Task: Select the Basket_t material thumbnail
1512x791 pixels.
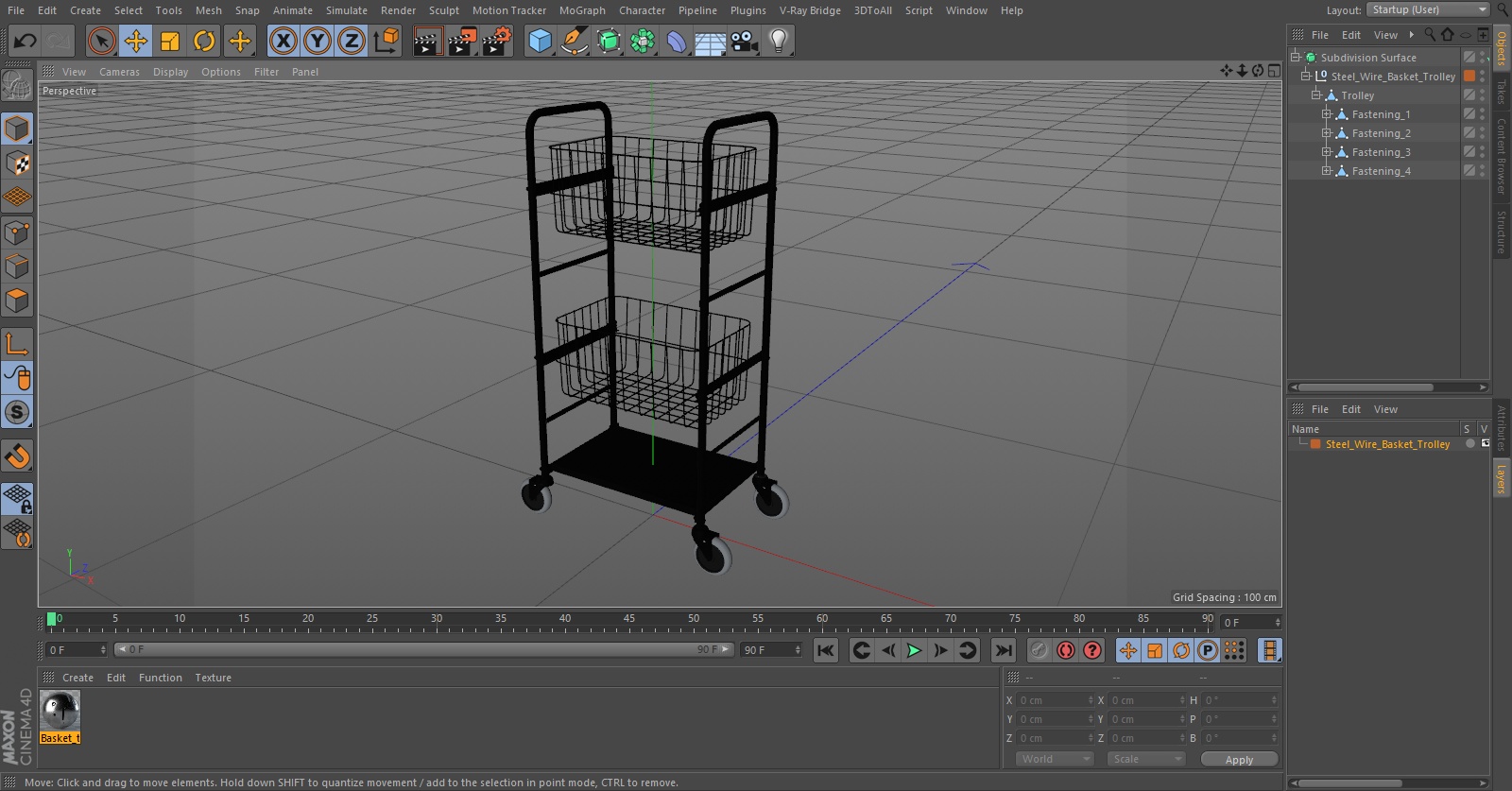Action: pyautogui.click(x=60, y=711)
